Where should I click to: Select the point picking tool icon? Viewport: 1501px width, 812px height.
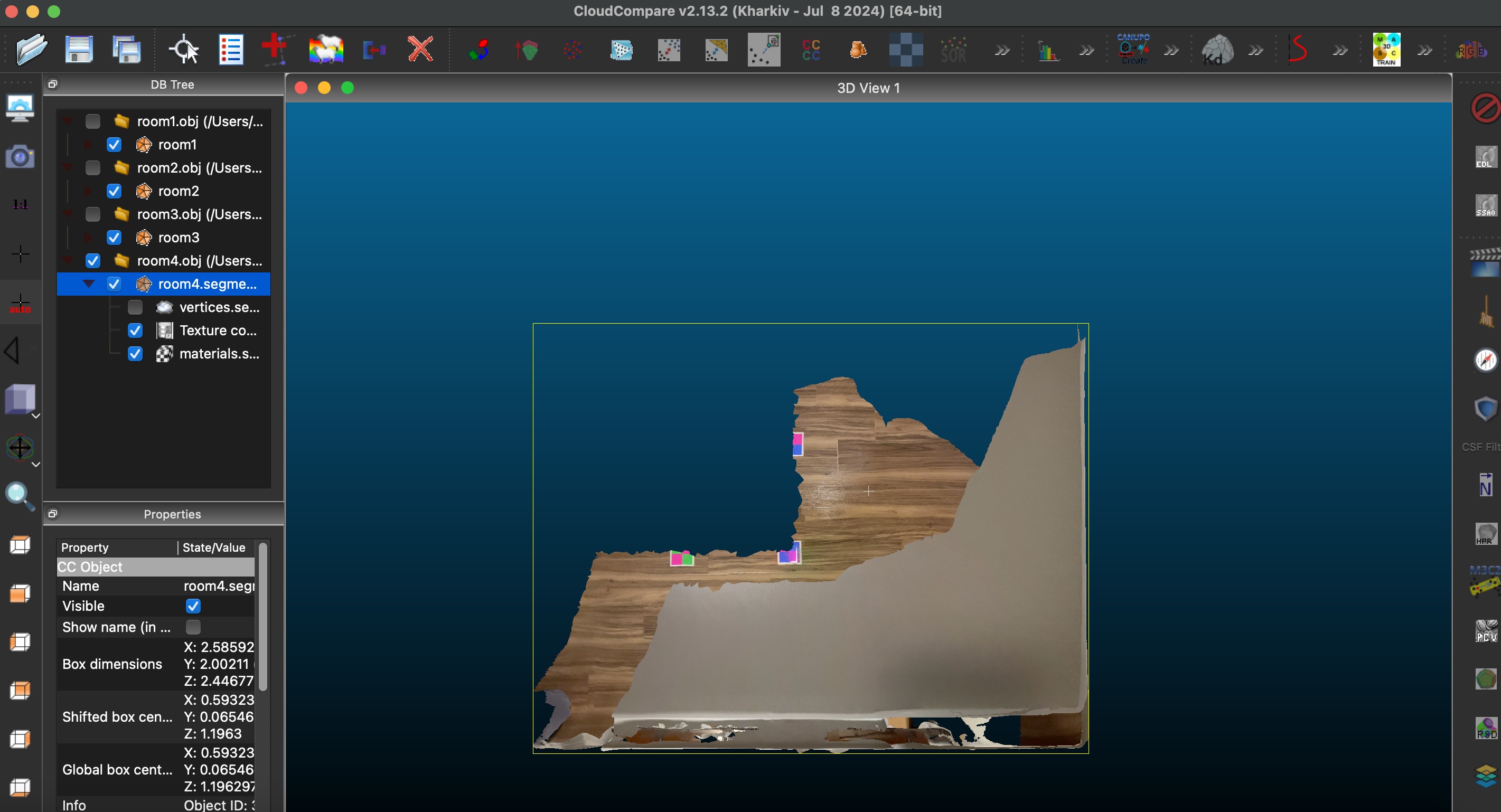click(184, 50)
